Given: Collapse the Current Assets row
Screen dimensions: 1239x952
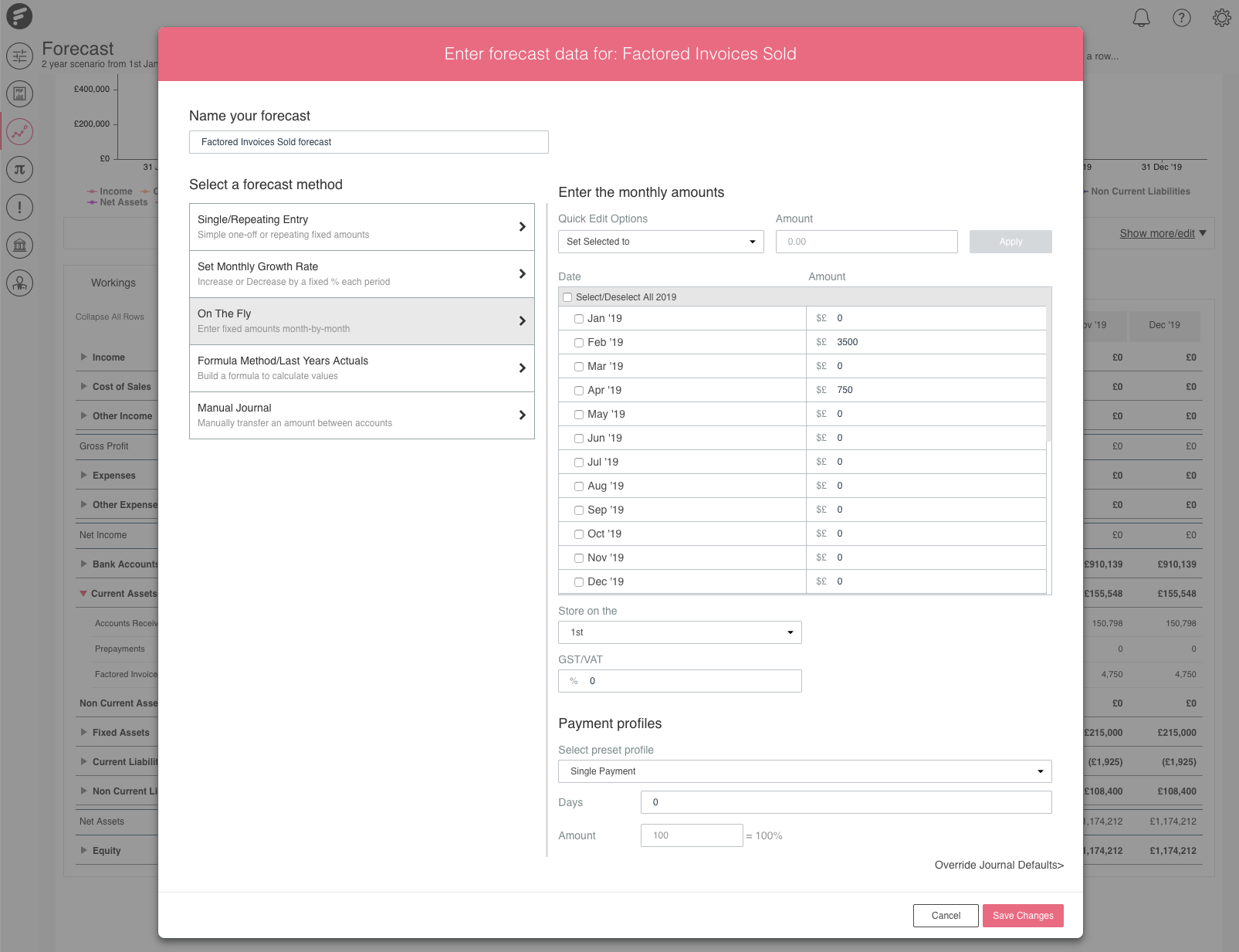Looking at the screenshot, I should click(83, 594).
